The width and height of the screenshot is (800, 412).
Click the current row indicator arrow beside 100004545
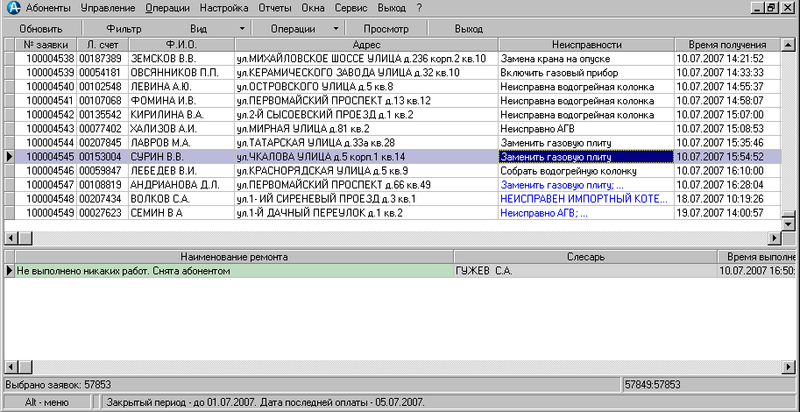click(10, 157)
